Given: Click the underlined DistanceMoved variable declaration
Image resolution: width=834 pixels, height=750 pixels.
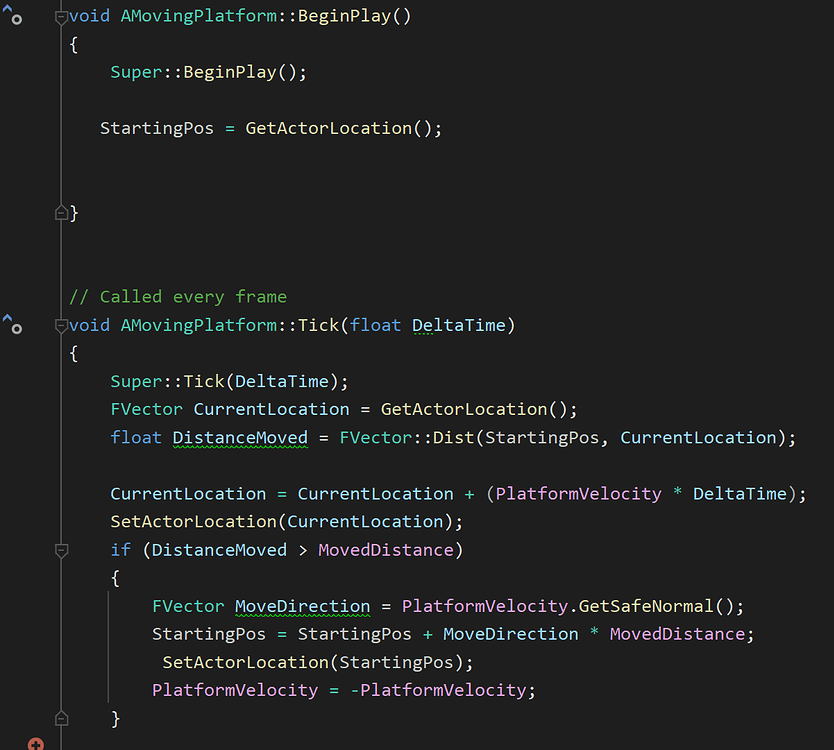Looking at the screenshot, I should pyautogui.click(x=240, y=438).
